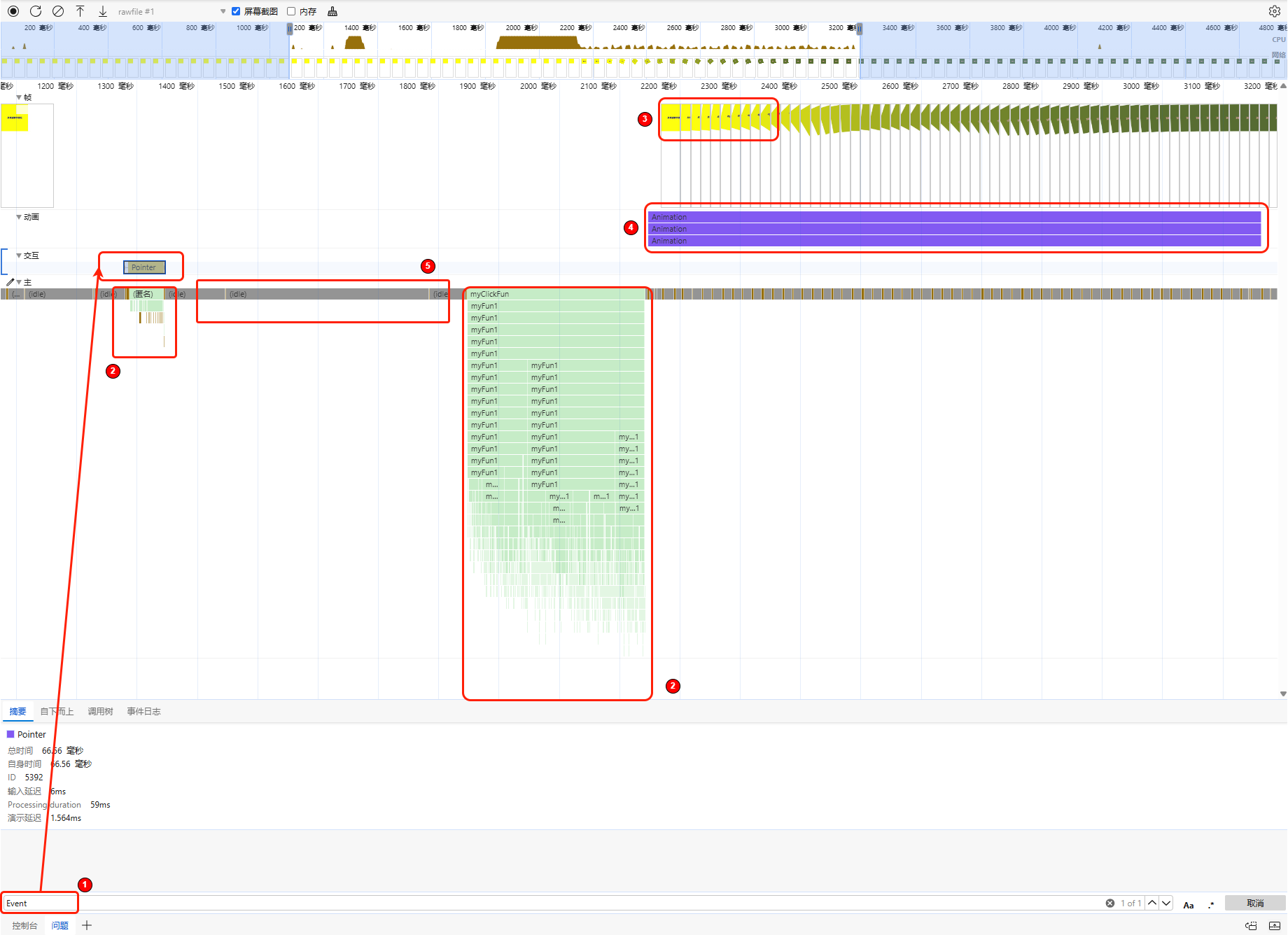1288x935 pixels.
Task: Switch to the 问题 issues drawer tab
Action: coord(60,925)
